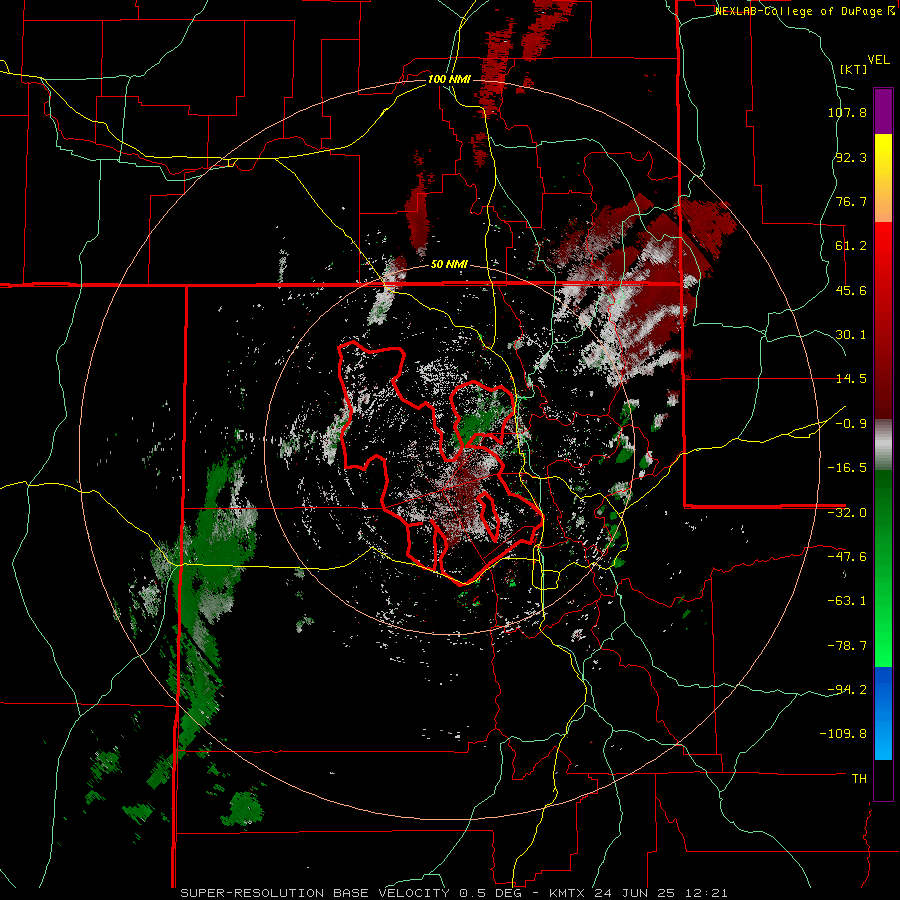Image resolution: width=900 pixels, height=900 pixels.
Task: Click the 14.5 value on the velocity scale
Action: coord(851,379)
